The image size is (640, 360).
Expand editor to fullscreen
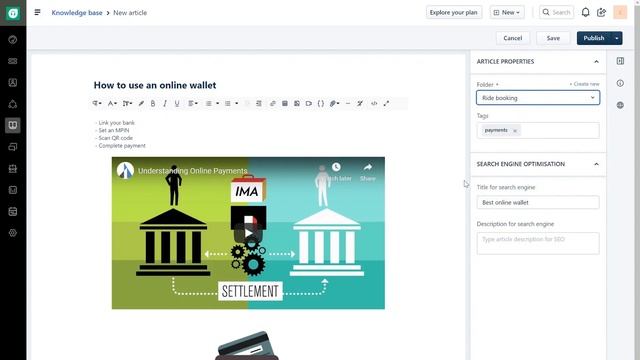386,104
